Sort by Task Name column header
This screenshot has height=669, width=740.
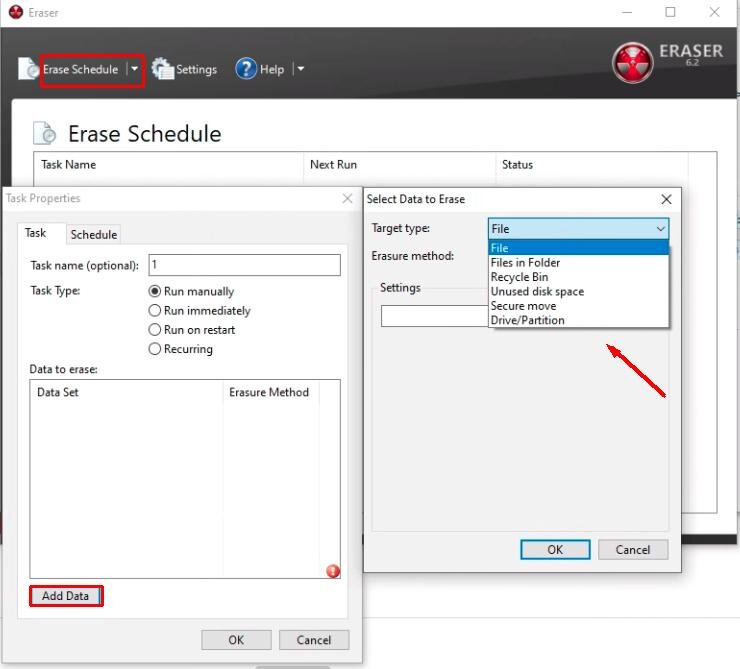click(x=168, y=165)
